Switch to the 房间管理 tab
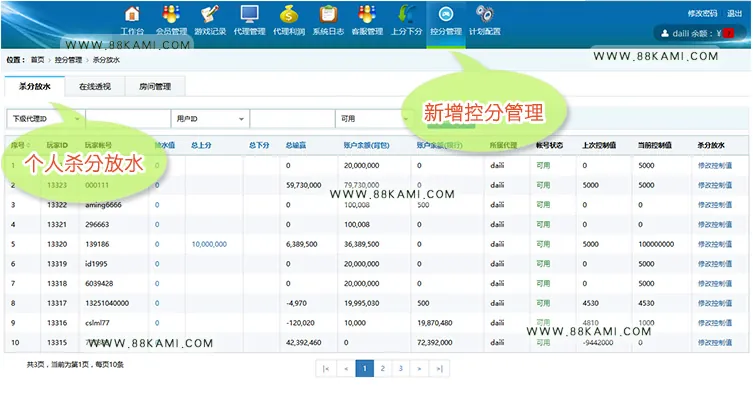753x403 pixels. (x=155, y=86)
